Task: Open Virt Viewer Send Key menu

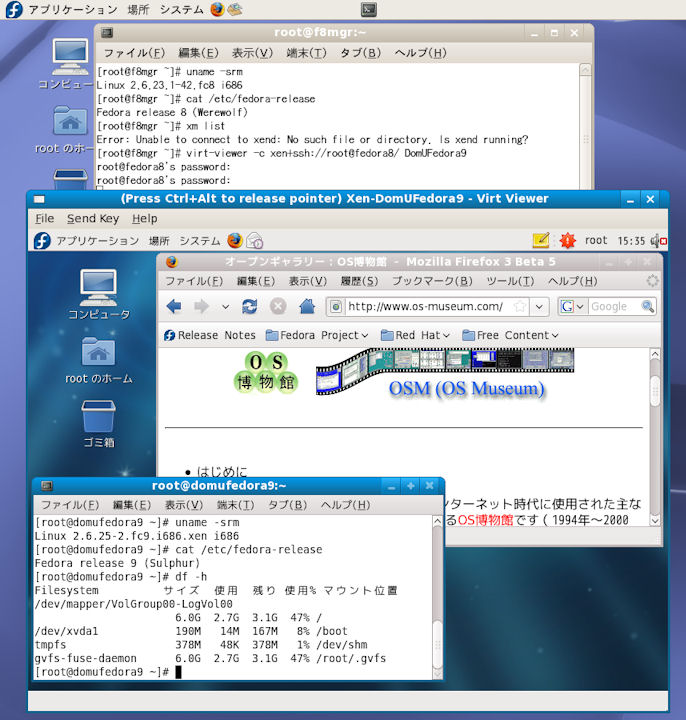Action: pyautogui.click(x=93, y=219)
